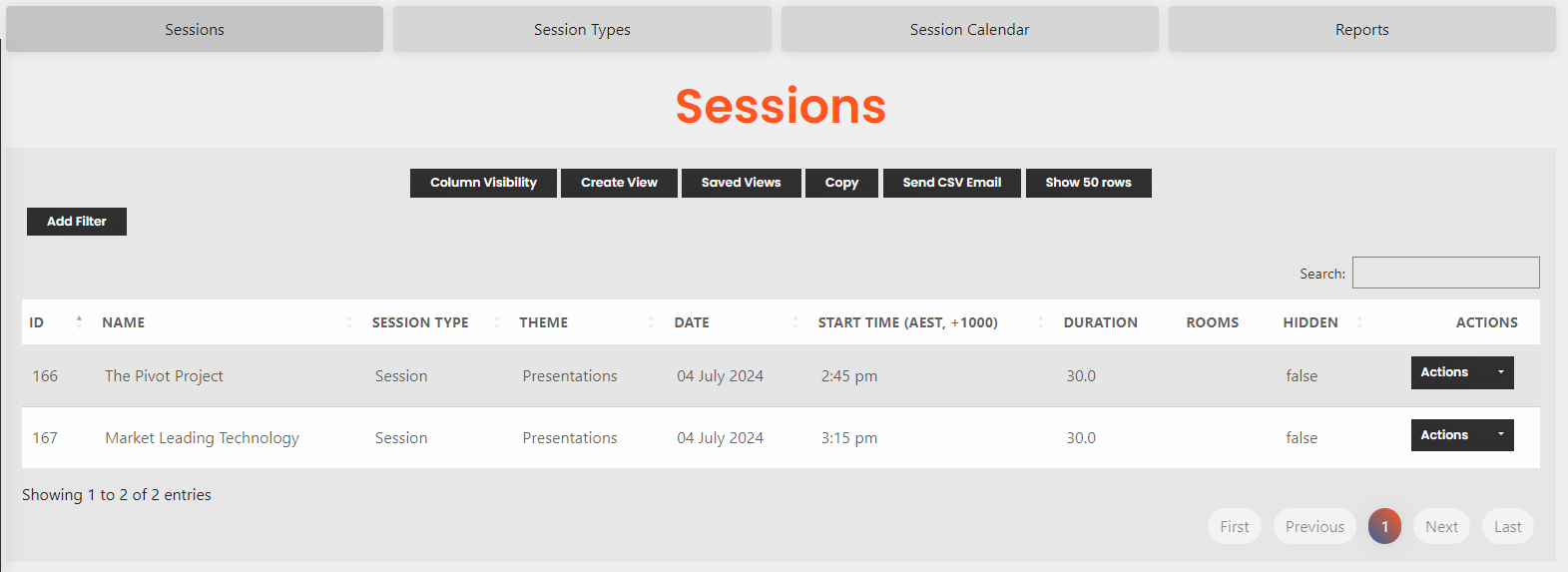1568x572 pixels.
Task: Sort by Date column sort icon
Action: [x=795, y=321]
